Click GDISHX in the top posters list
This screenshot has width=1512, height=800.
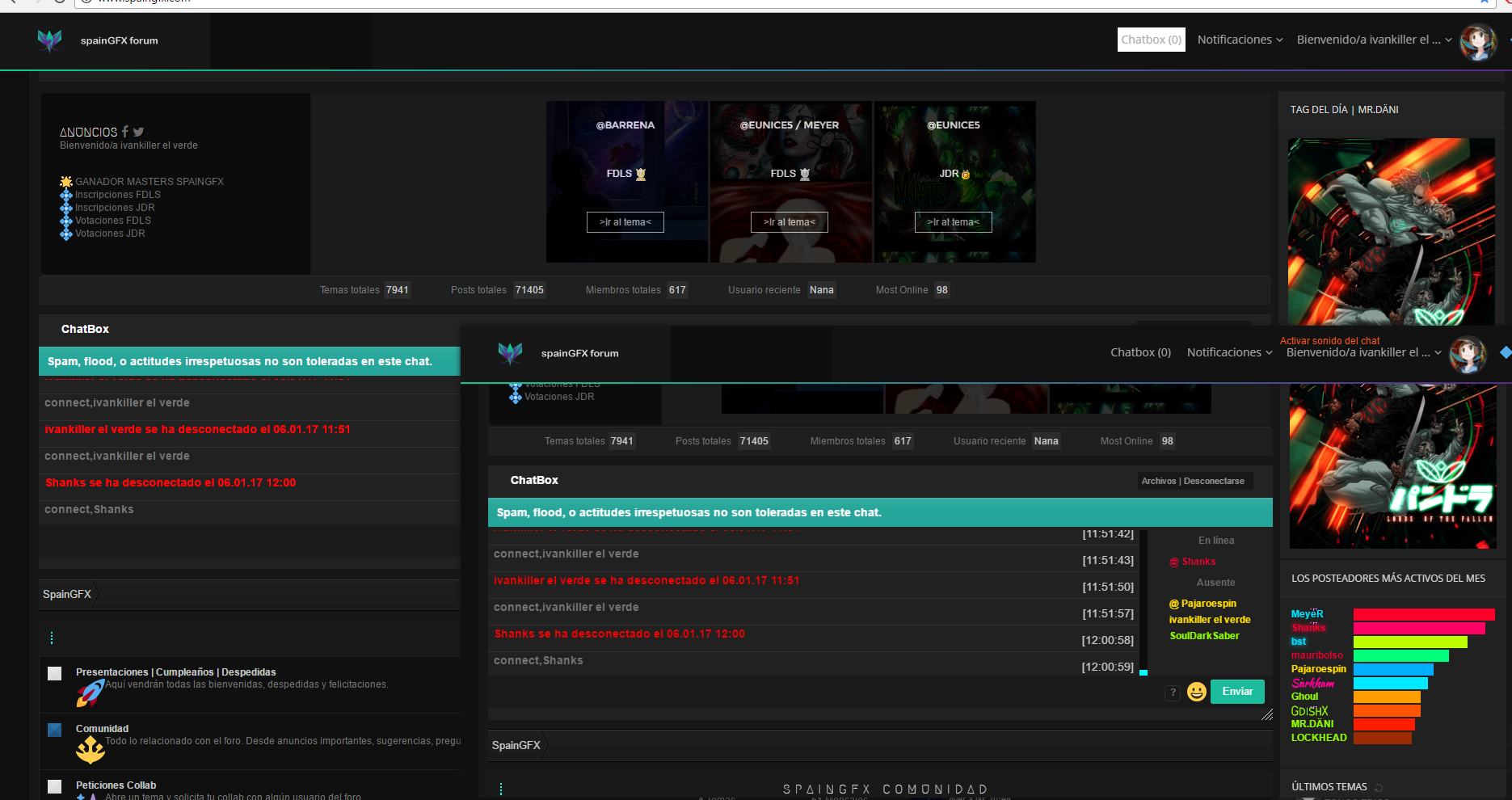pyautogui.click(x=1309, y=711)
